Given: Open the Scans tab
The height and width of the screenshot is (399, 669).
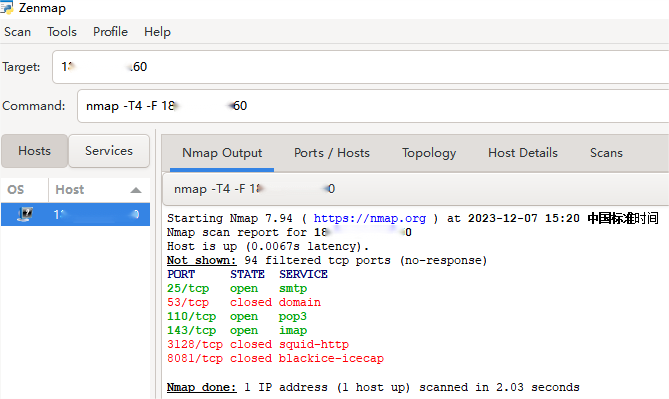Looking at the screenshot, I should 606,153.
